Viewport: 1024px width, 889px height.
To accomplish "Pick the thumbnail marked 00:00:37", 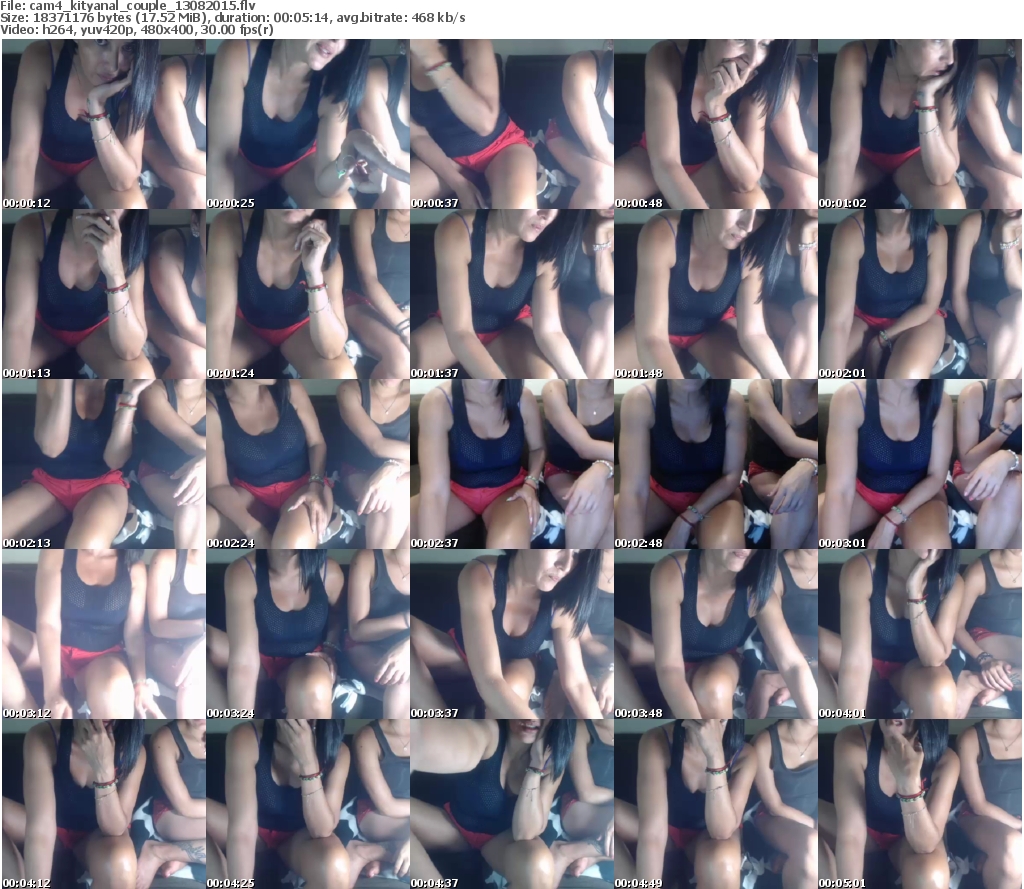I will pos(511,124).
